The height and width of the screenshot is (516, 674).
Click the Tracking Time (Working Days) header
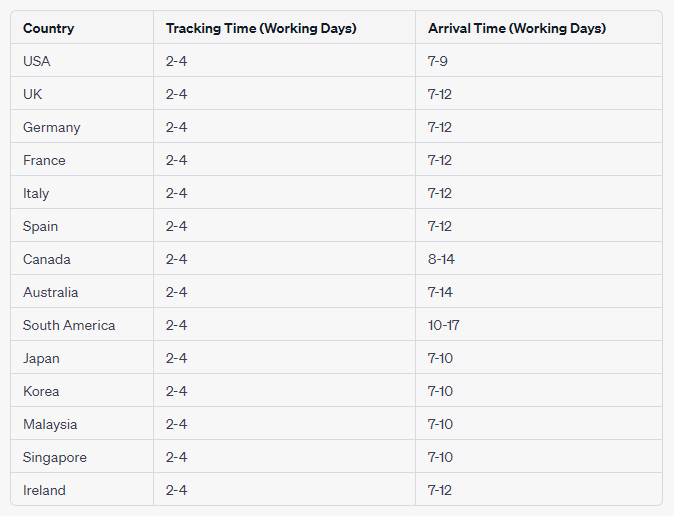(261, 28)
